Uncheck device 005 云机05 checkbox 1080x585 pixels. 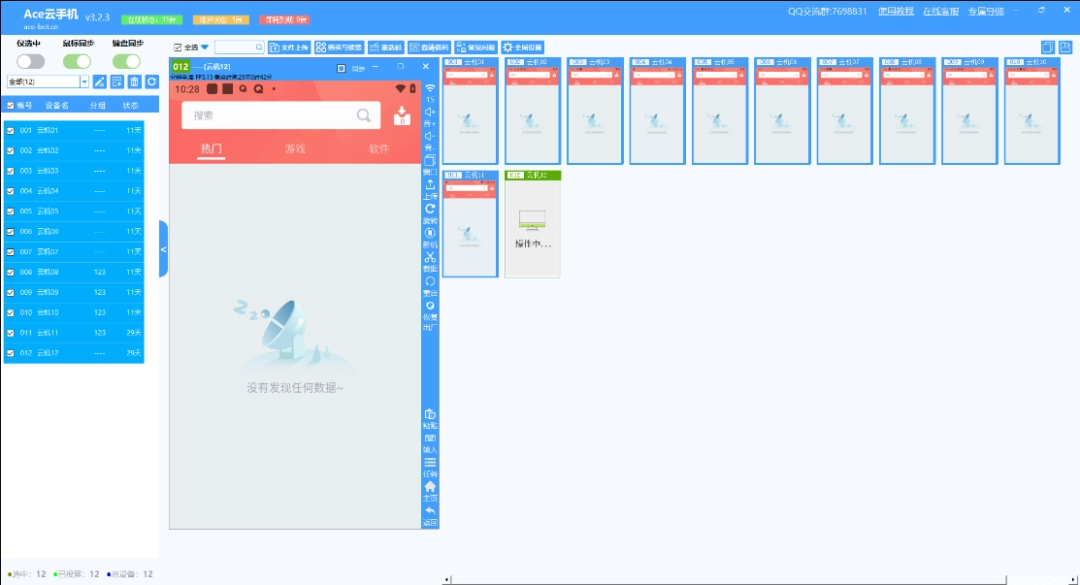click(10, 211)
